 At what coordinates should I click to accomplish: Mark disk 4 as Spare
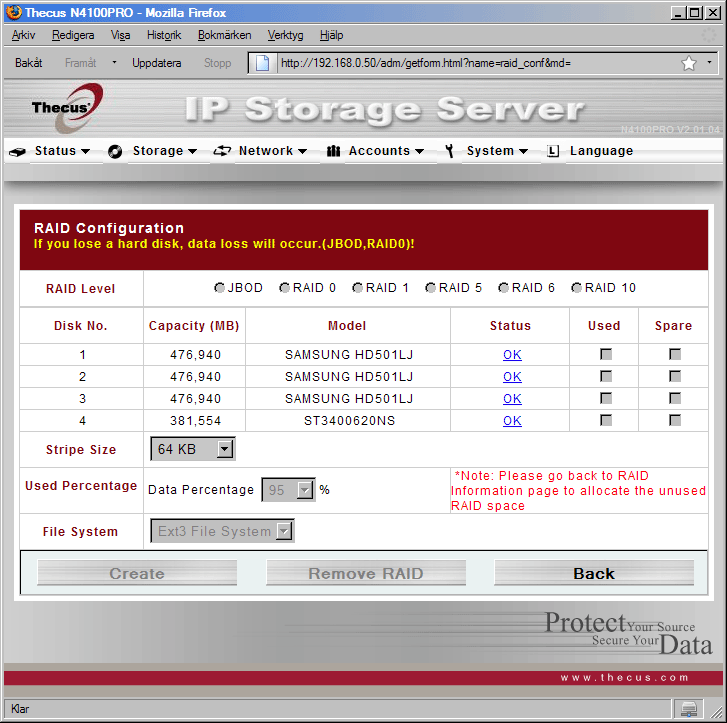click(x=674, y=421)
